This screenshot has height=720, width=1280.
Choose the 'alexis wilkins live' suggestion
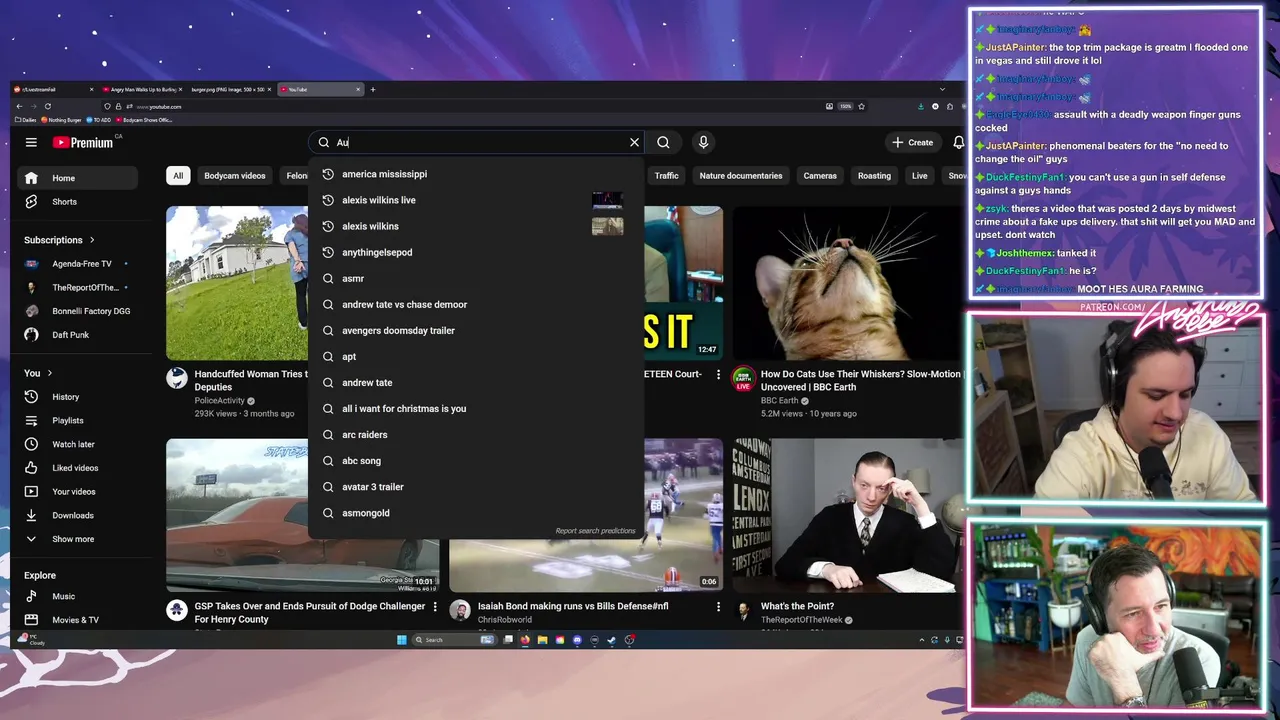pos(475,200)
